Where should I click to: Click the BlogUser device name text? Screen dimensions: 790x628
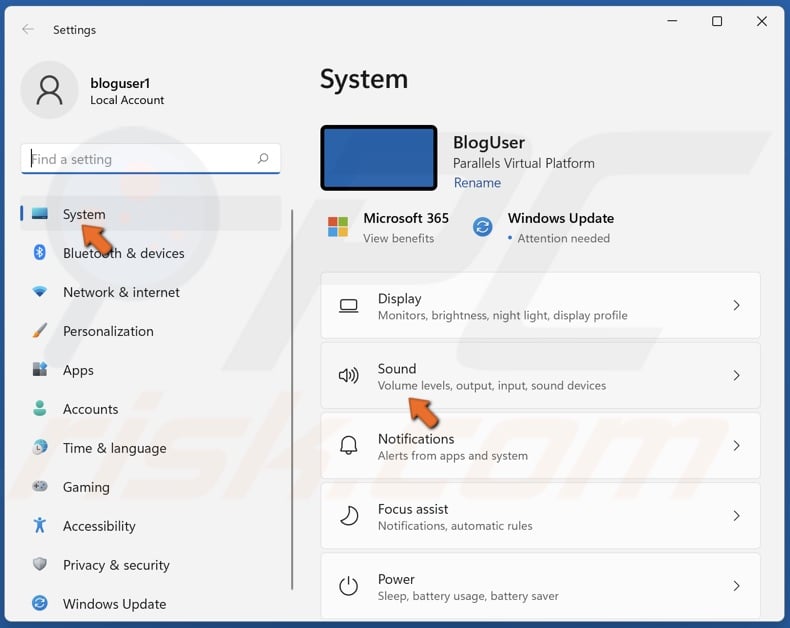pos(489,142)
